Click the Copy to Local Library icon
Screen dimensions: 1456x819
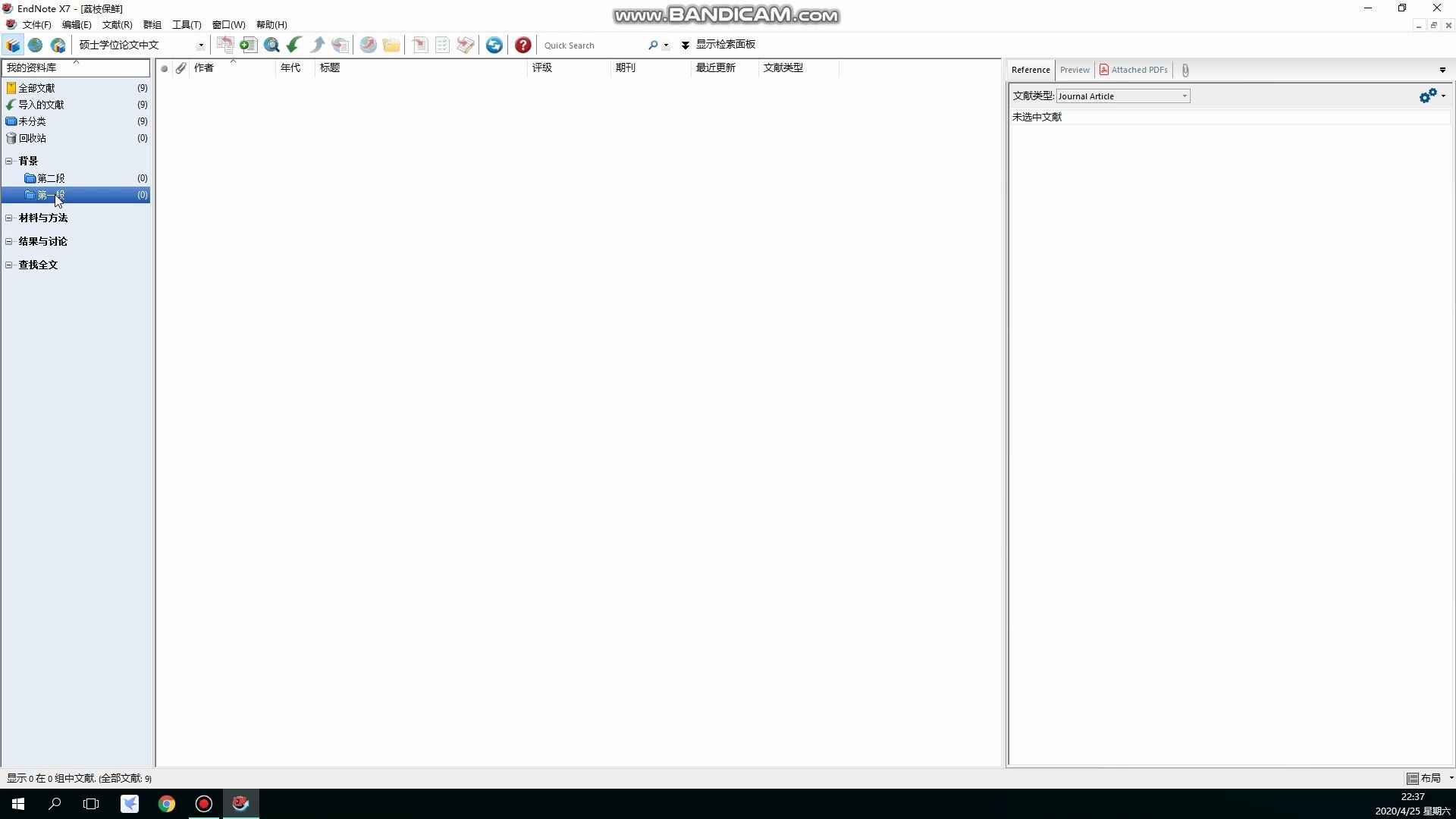click(x=225, y=45)
